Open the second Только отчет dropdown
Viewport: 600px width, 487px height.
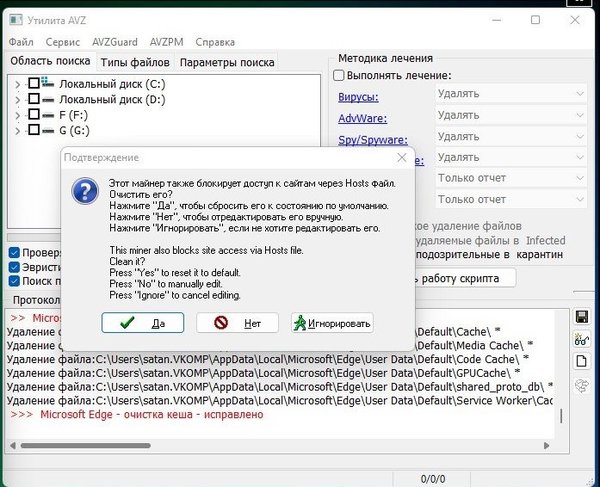click(x=511, y=199)
